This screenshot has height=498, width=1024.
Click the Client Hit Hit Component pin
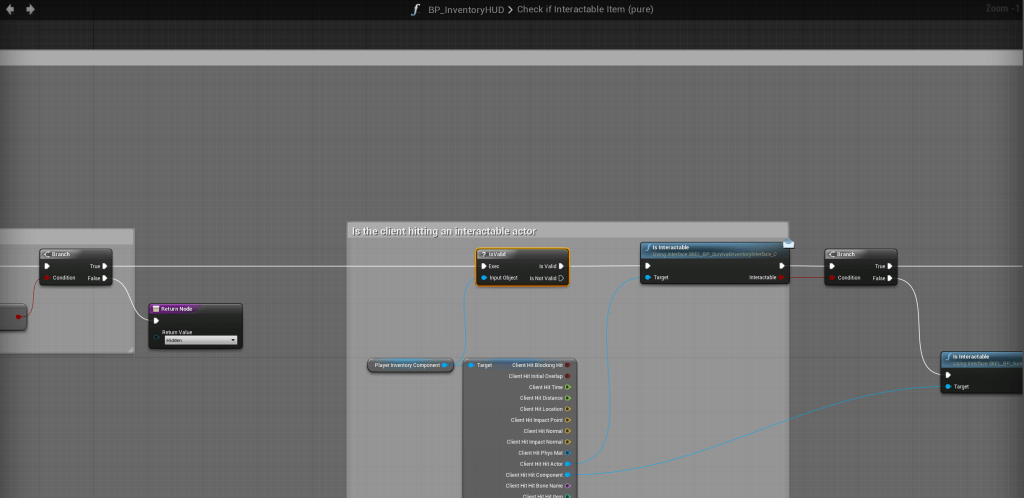[x=568, y=475]
